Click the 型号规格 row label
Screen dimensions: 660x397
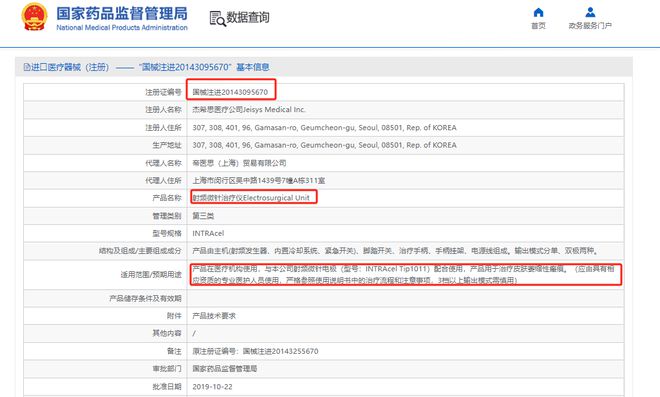tap(167, 233)
